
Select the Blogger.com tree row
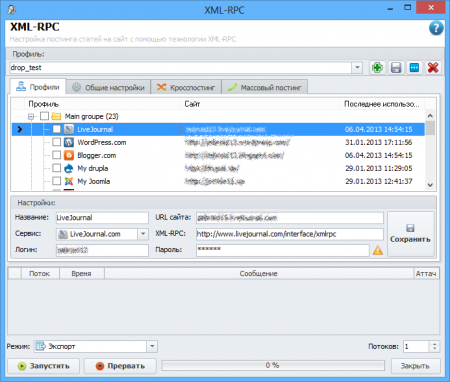(x=218, y=155)
